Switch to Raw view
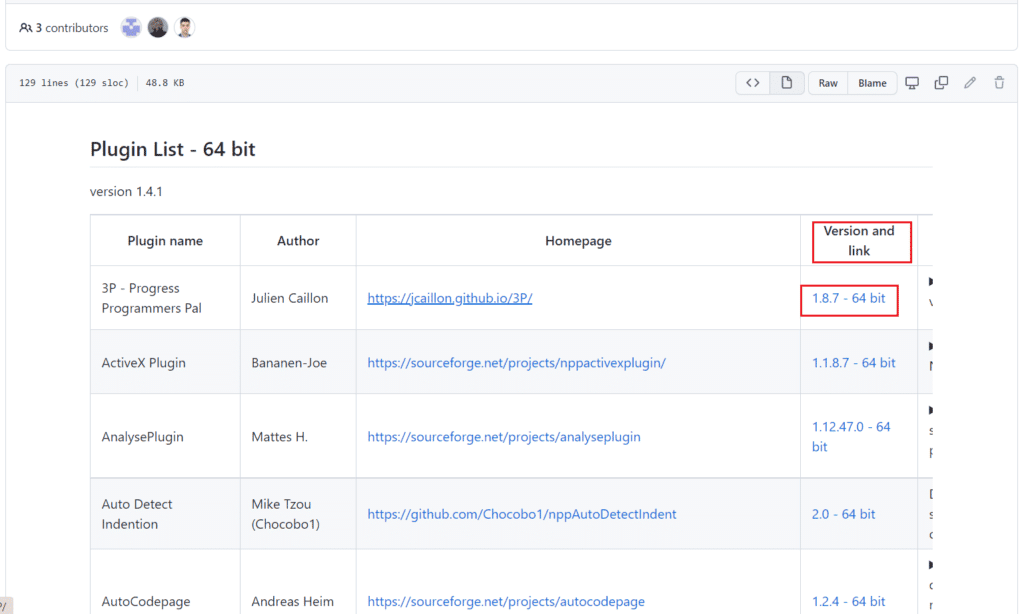This screenshot has width=1024, height=614. 827,83
